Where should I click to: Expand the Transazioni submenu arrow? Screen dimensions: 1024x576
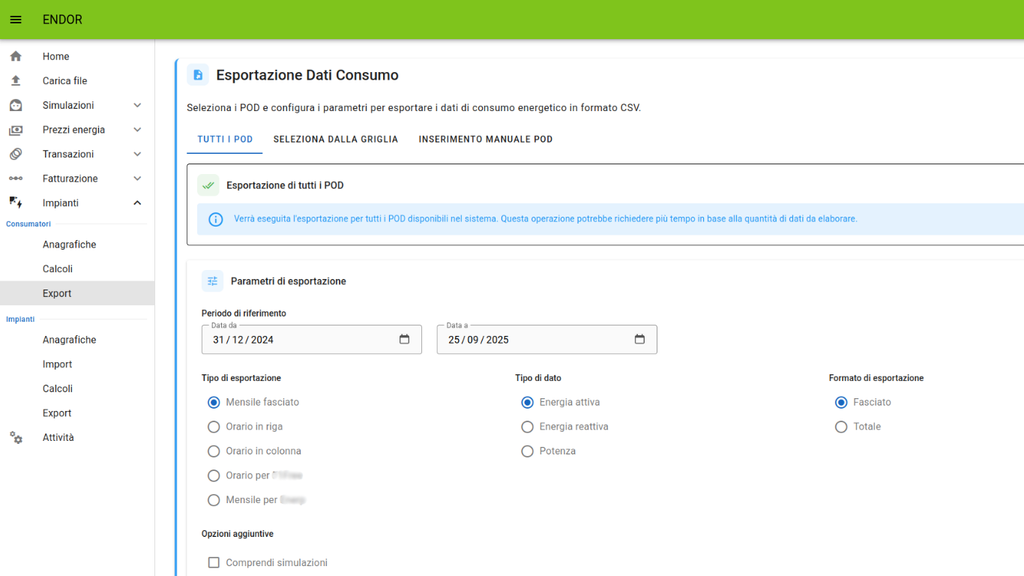(137, 155)
